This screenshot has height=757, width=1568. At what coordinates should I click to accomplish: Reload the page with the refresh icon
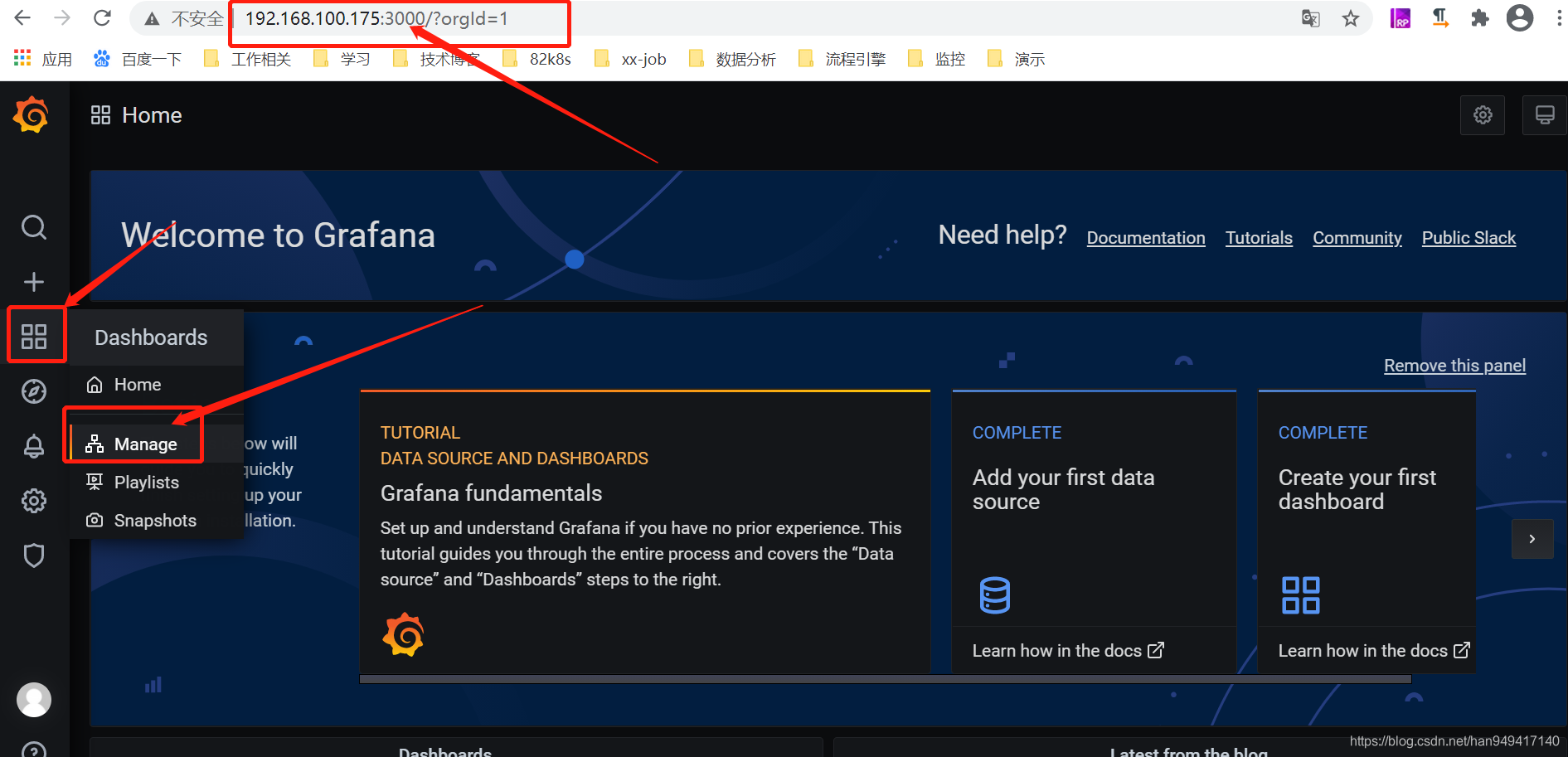(x=102, y=17)
